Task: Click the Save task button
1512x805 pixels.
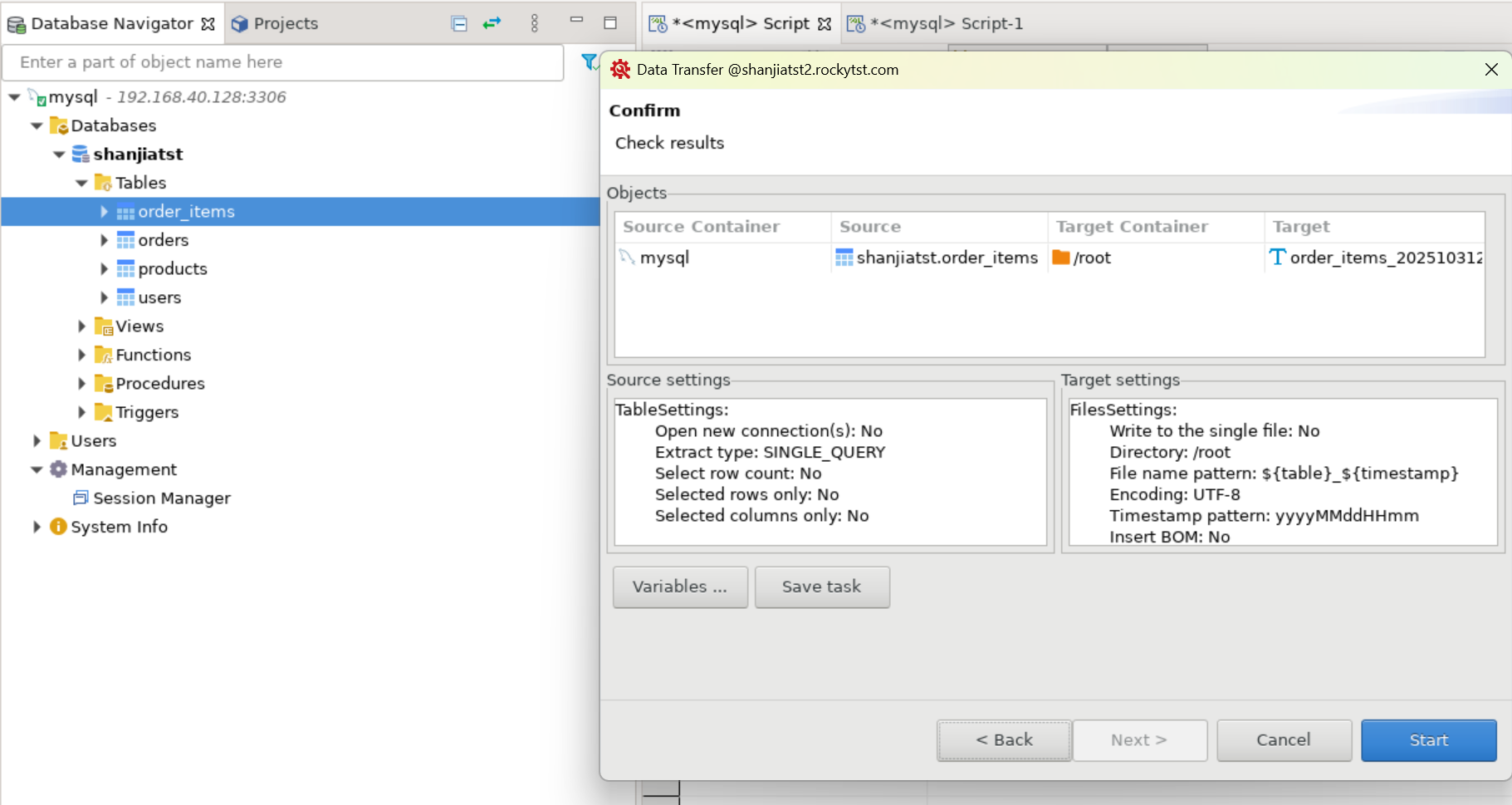Action: click(x=821, y=587)
